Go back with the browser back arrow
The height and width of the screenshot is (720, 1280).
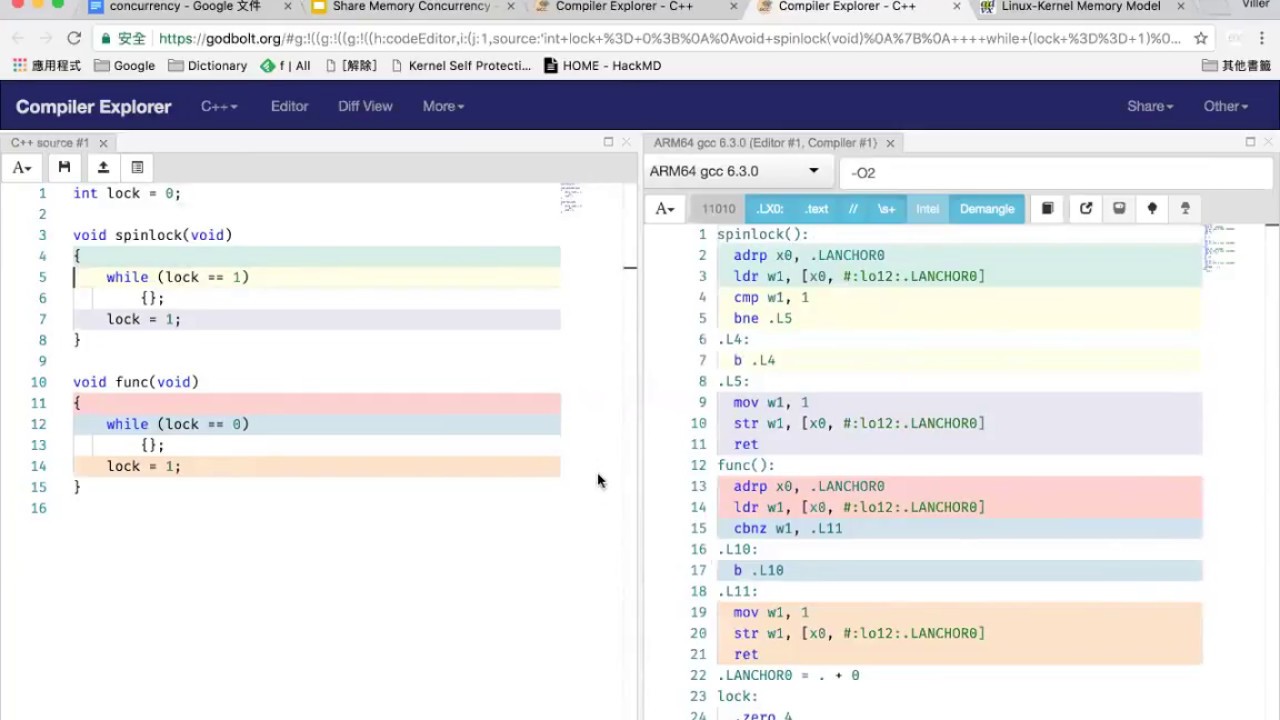[x=18, y=39]
